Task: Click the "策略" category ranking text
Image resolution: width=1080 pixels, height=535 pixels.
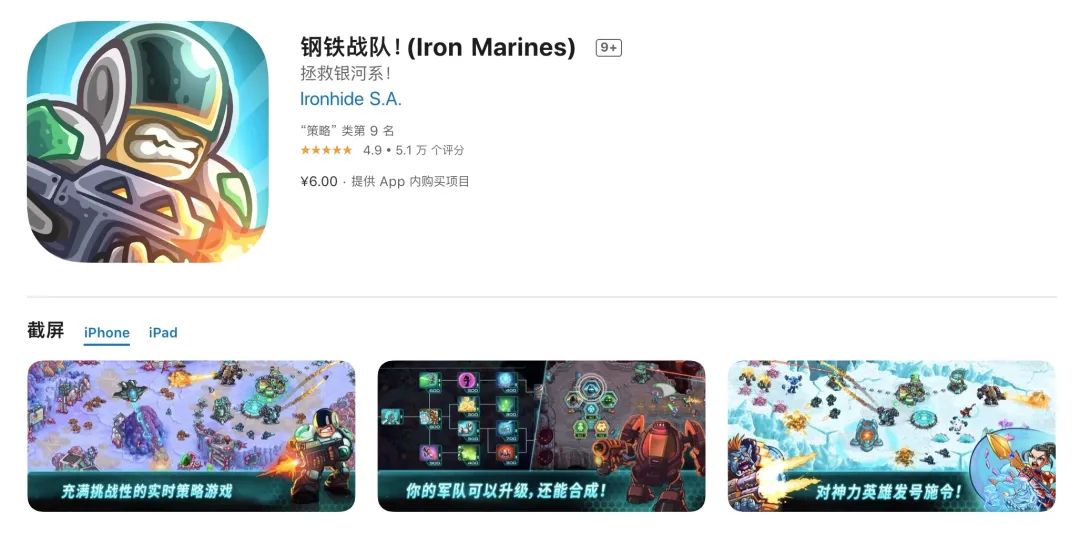Action: tap(348, 131)
